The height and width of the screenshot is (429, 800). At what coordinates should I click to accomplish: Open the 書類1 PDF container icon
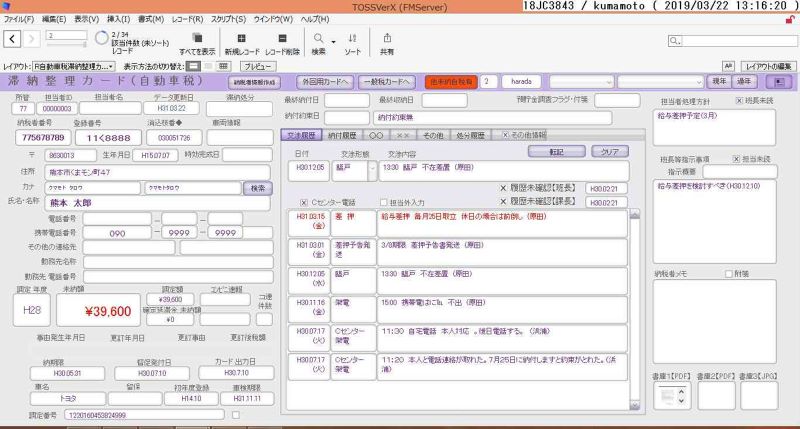click(667, 395)
